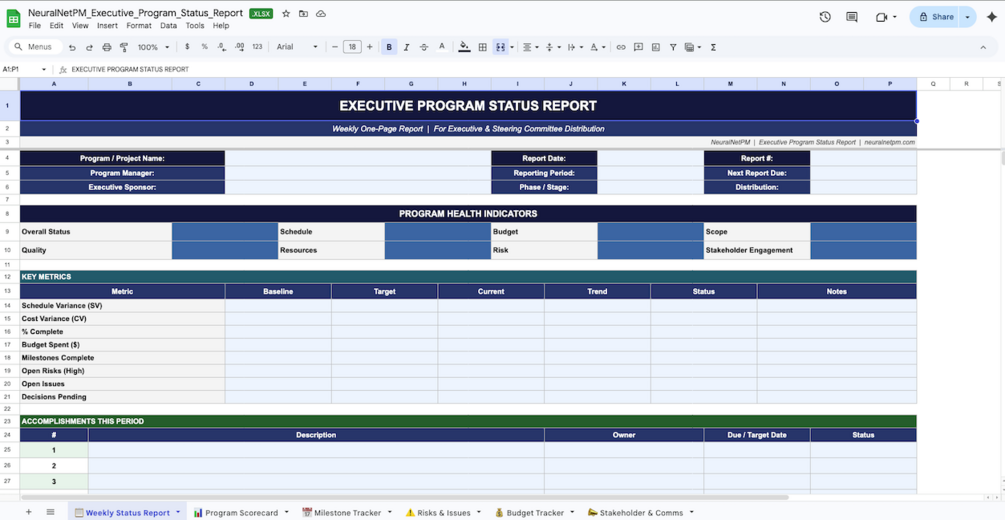
Task: Open version history clock icon
Action: tap(825, 17)
